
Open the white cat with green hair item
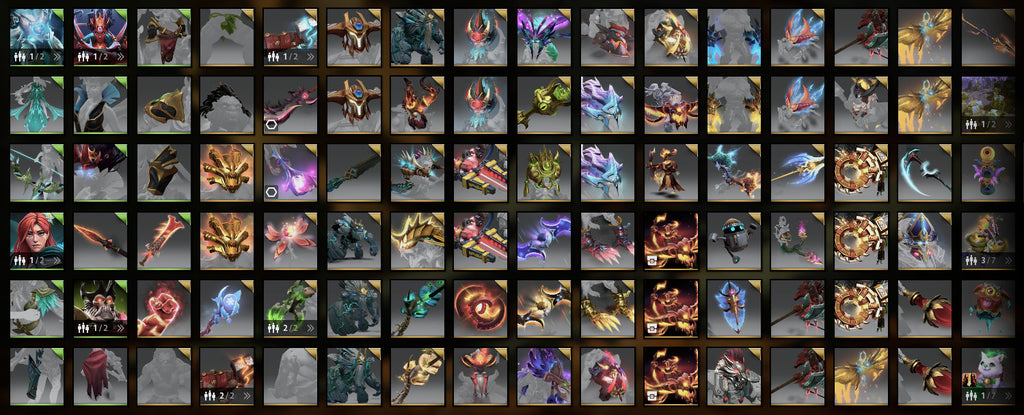click(987, 376)
